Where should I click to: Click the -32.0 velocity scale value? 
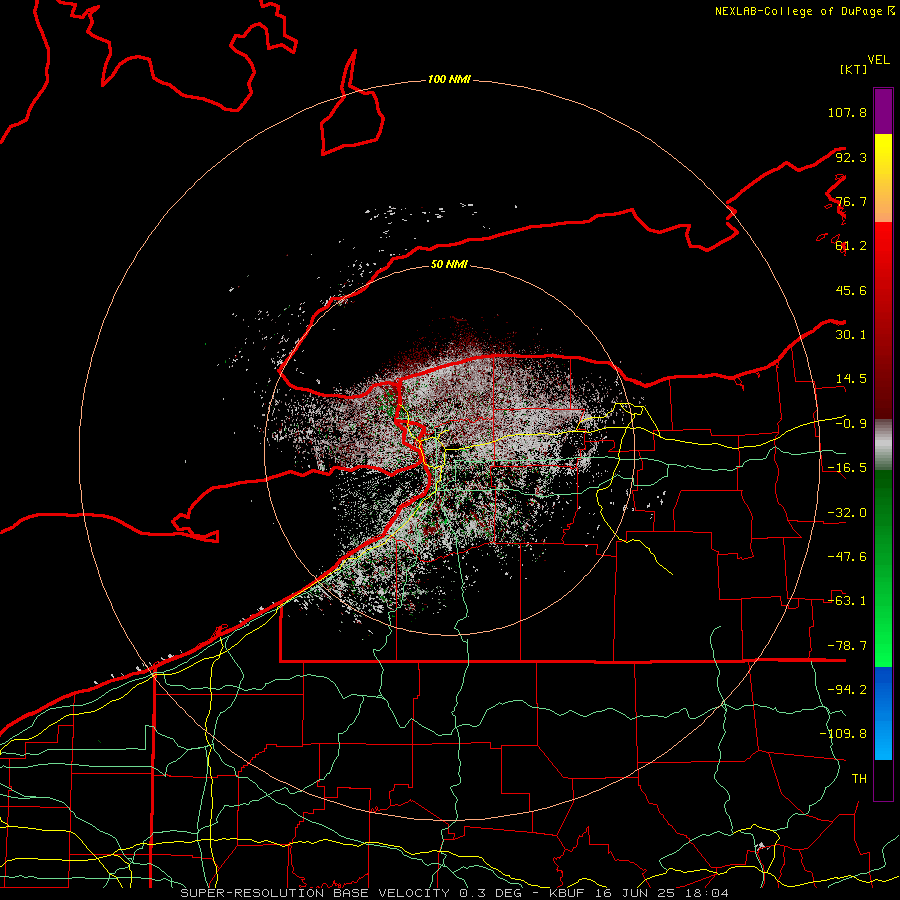tap(847, 513)
